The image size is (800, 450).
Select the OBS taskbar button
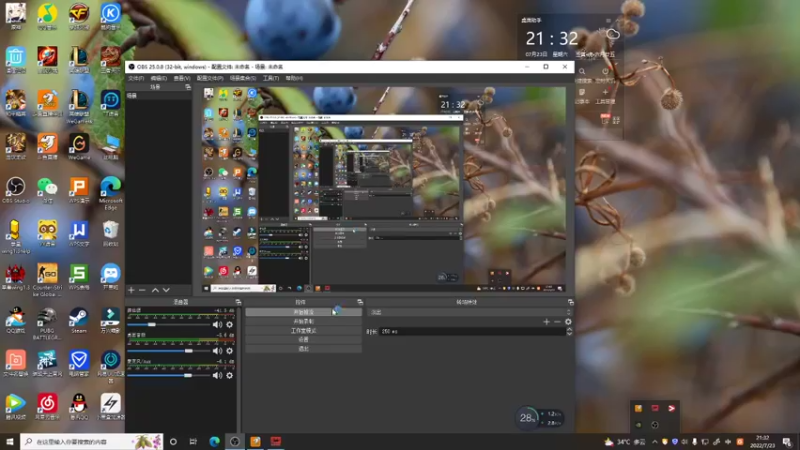(x=234, y=442)
